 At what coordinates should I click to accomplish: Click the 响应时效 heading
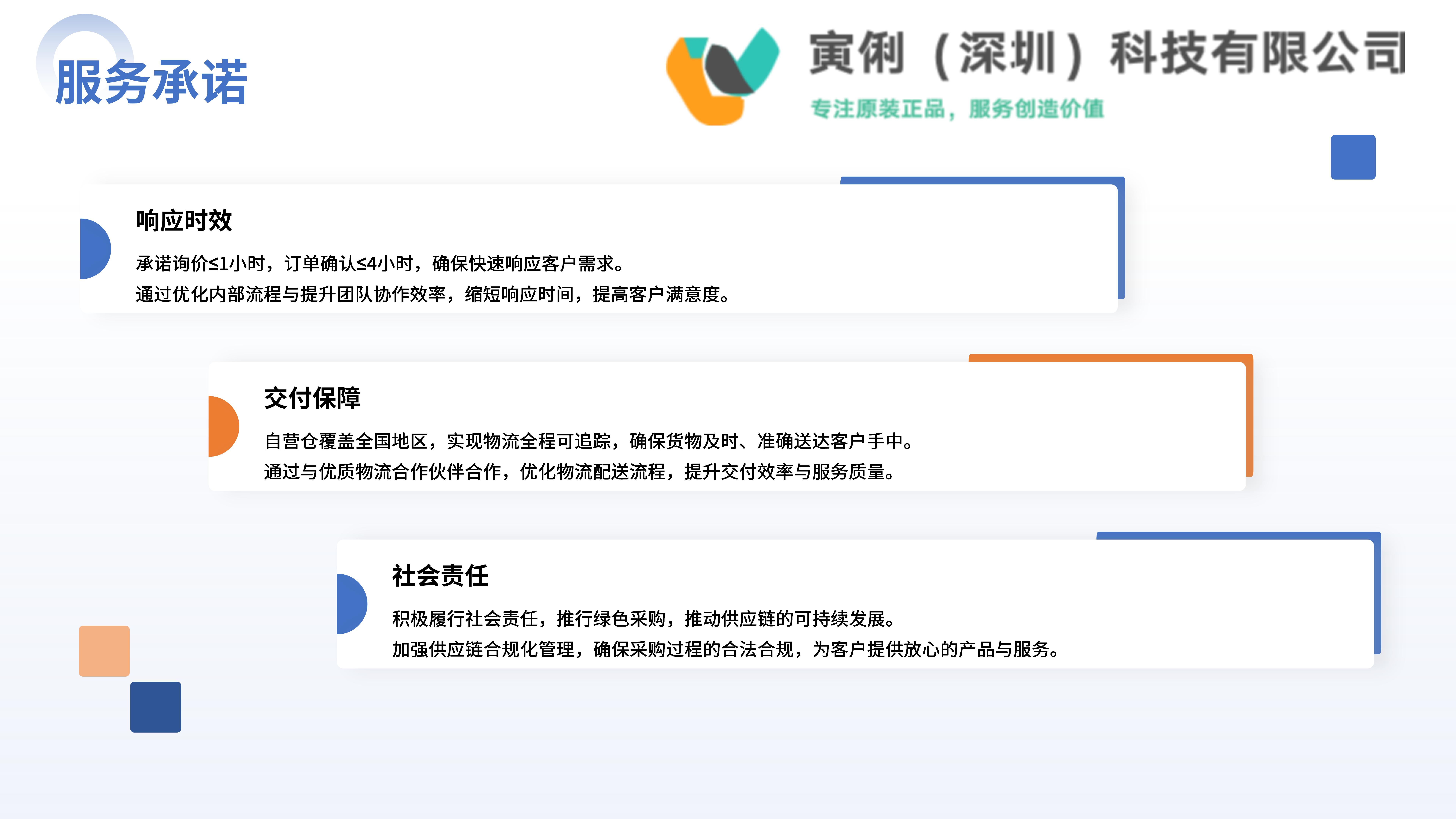[184, 220]
